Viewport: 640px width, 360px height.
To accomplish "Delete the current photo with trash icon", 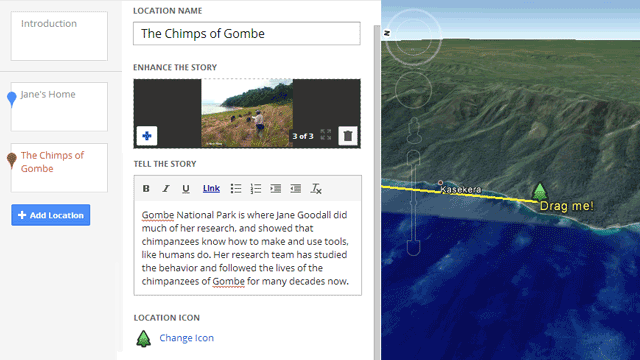I will (x=348, y=136).
